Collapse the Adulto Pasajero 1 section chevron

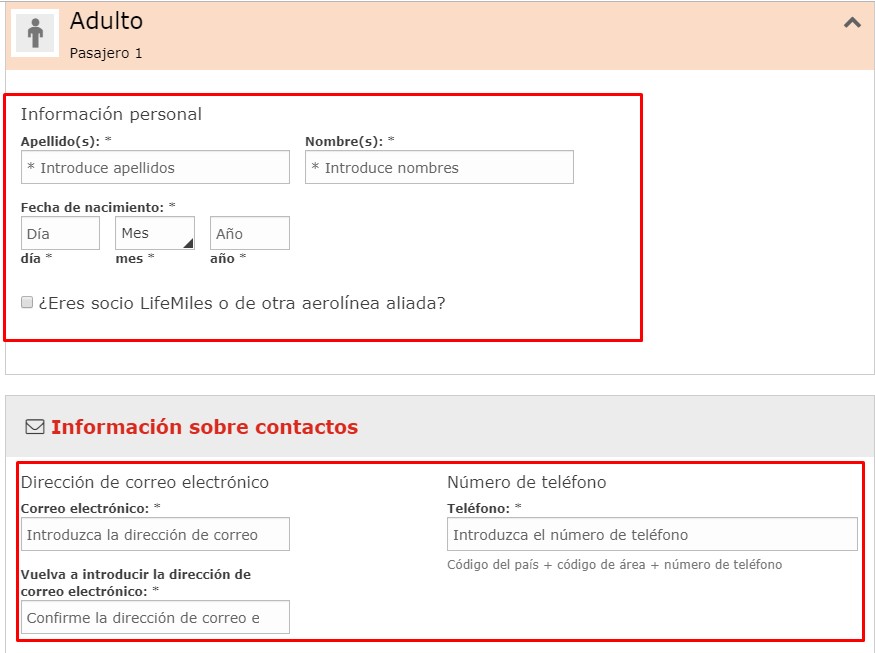pyautogui.click(x=852, y=22)
